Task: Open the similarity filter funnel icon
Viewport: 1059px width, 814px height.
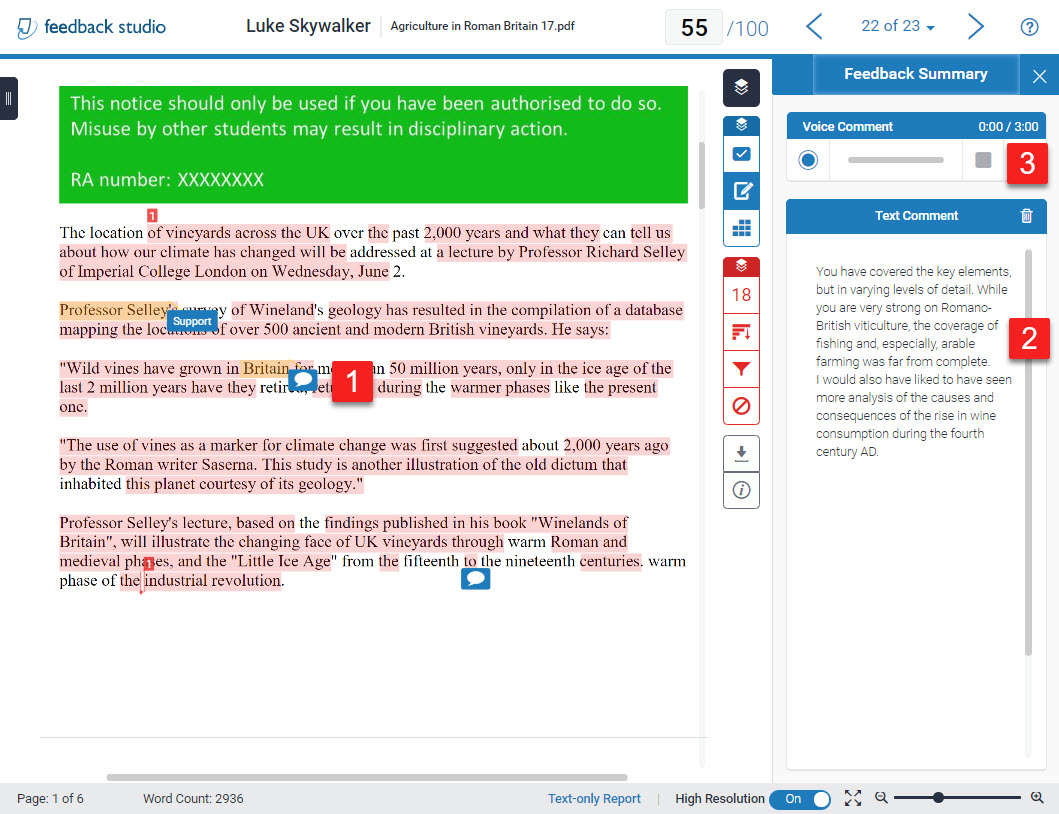Action: (741, 369)
